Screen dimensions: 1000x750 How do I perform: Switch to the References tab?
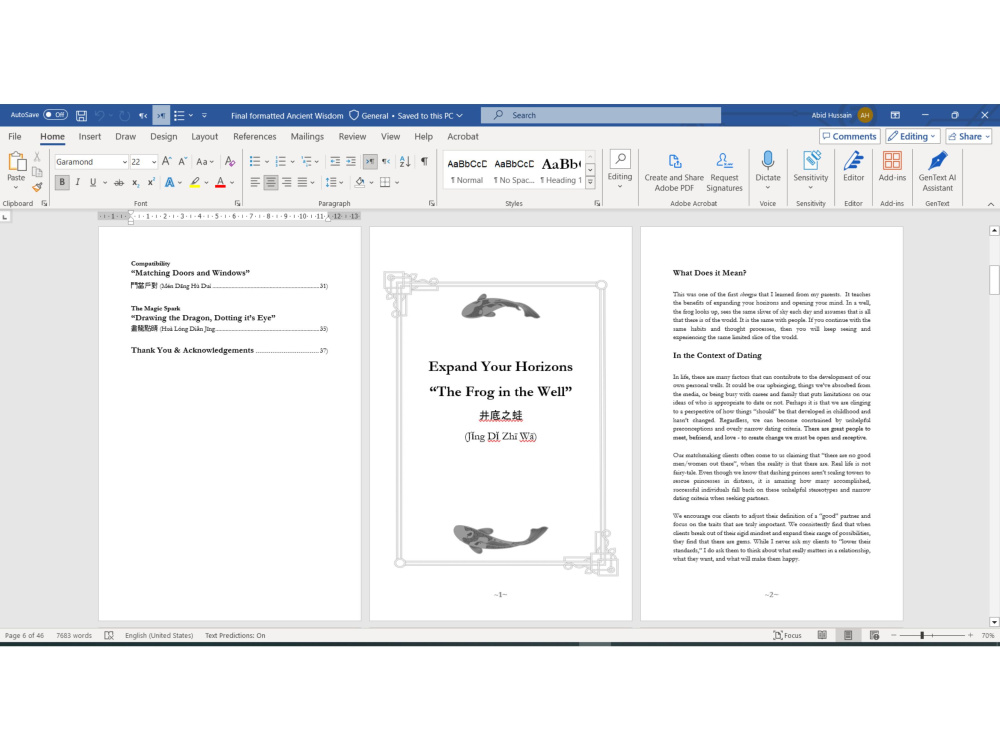(x=254, y=136)
